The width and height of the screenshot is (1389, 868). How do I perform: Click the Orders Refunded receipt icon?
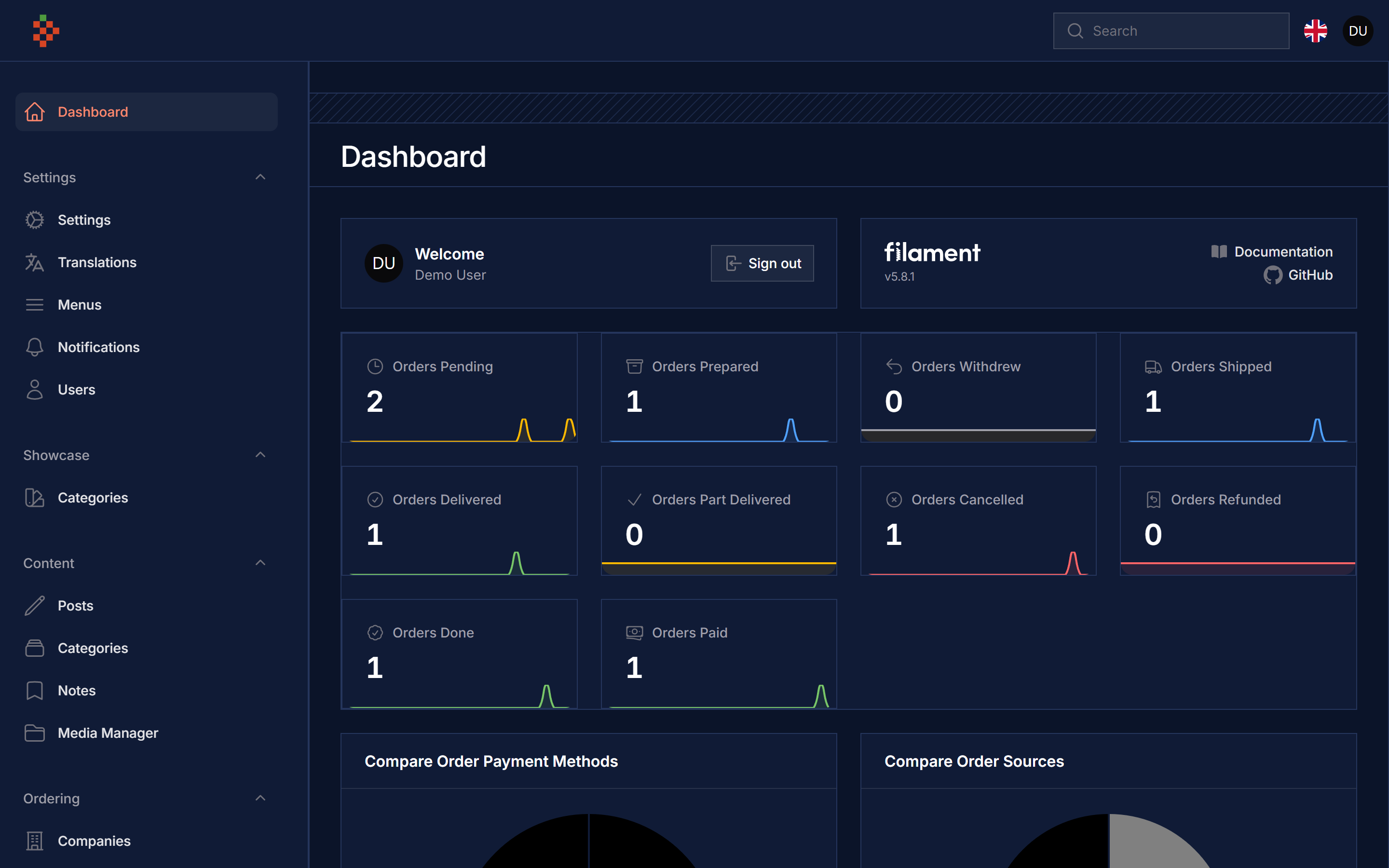pos(1153,500)
